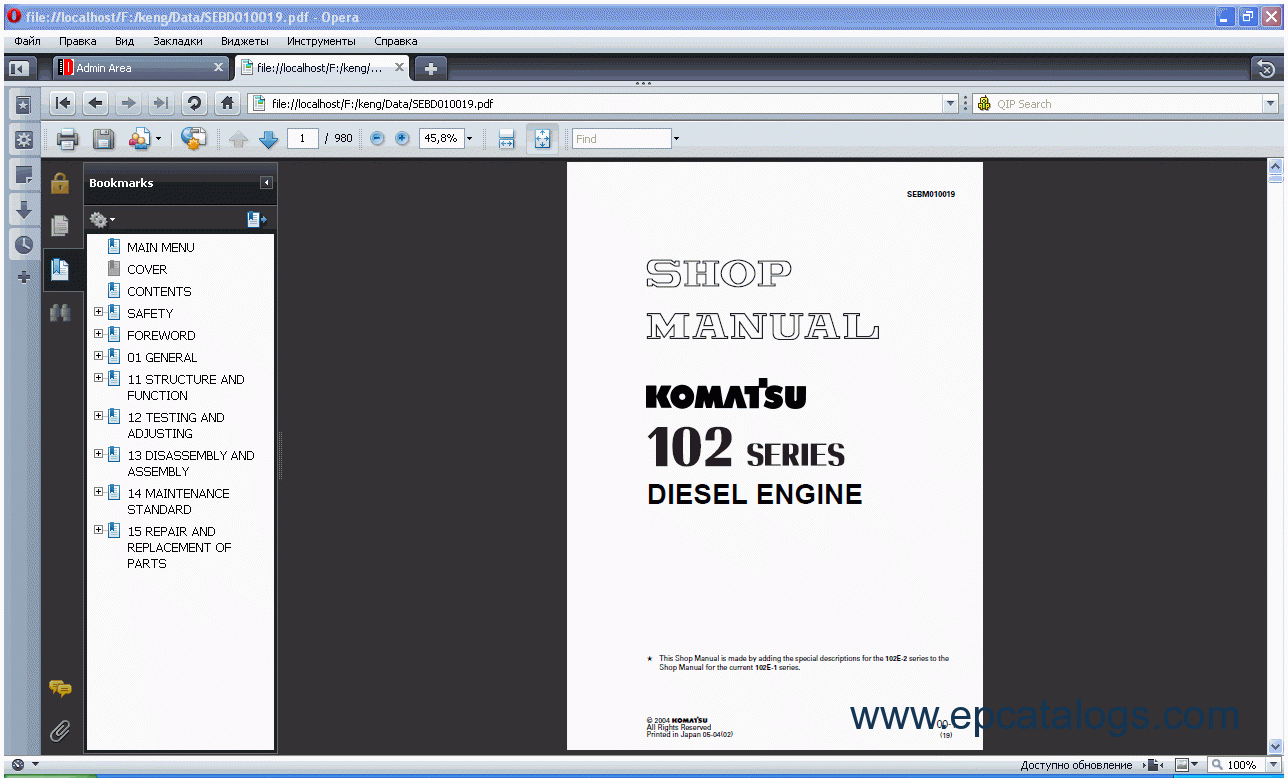The height and width of the screenshot is (778, 1288).
Task: Go back to previous page
Action: pos(95,103)
